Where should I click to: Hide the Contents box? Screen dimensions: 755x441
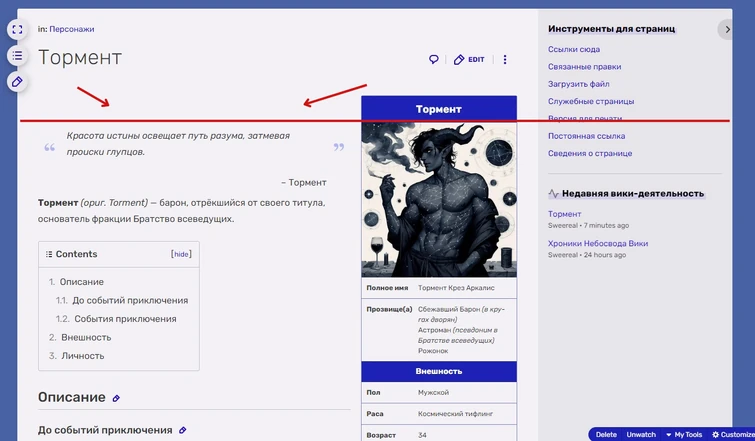181,254
